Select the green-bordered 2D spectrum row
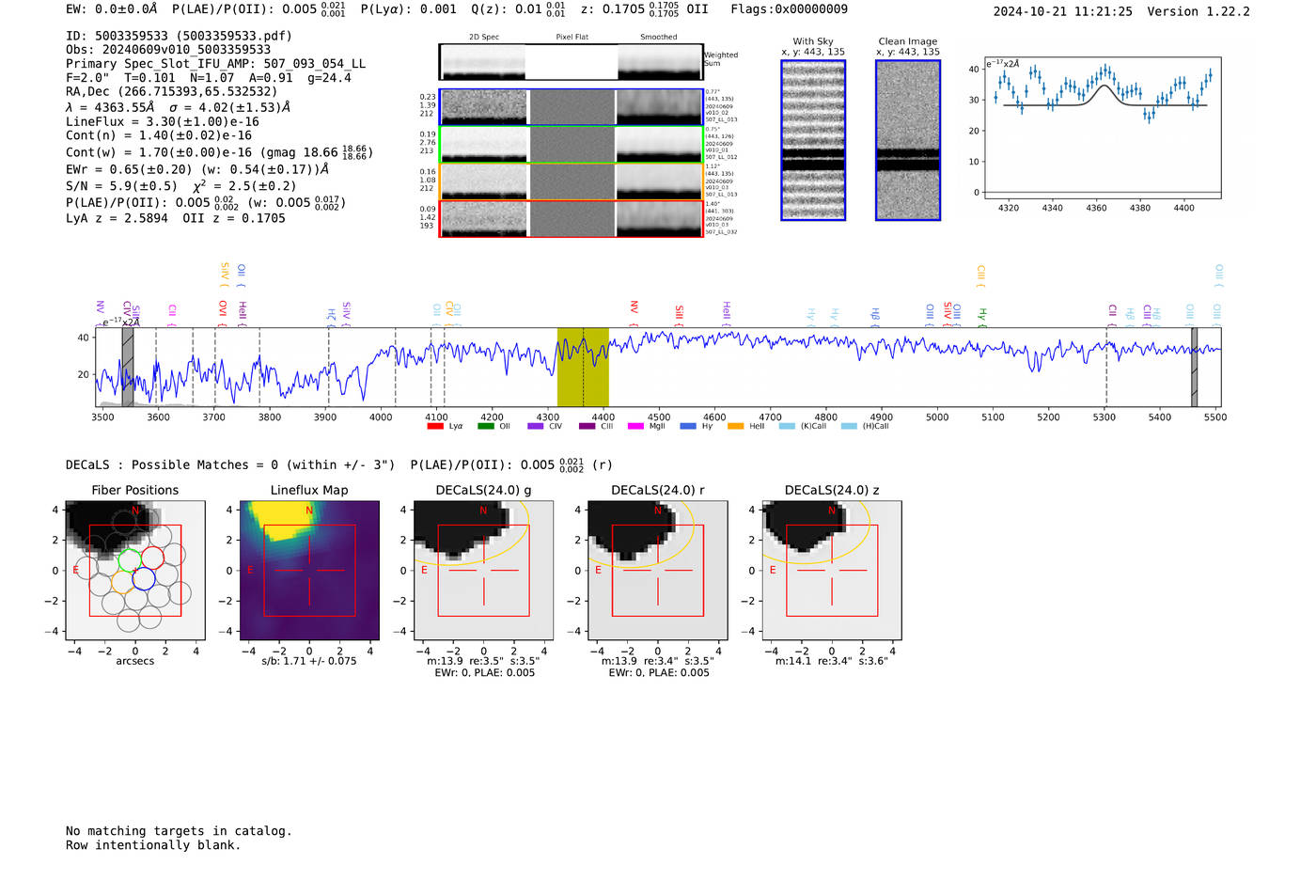The height and width of the screenshot is (896, 1316). tap(571, 144)
